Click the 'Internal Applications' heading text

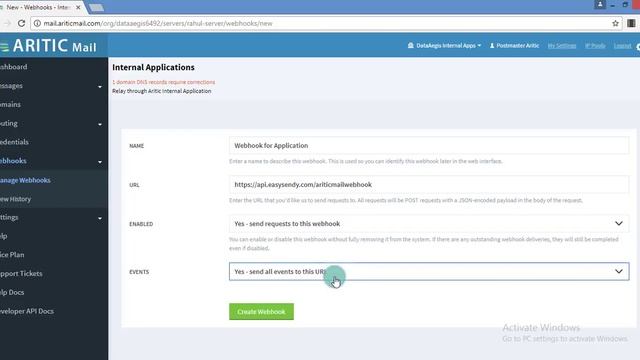153,67
